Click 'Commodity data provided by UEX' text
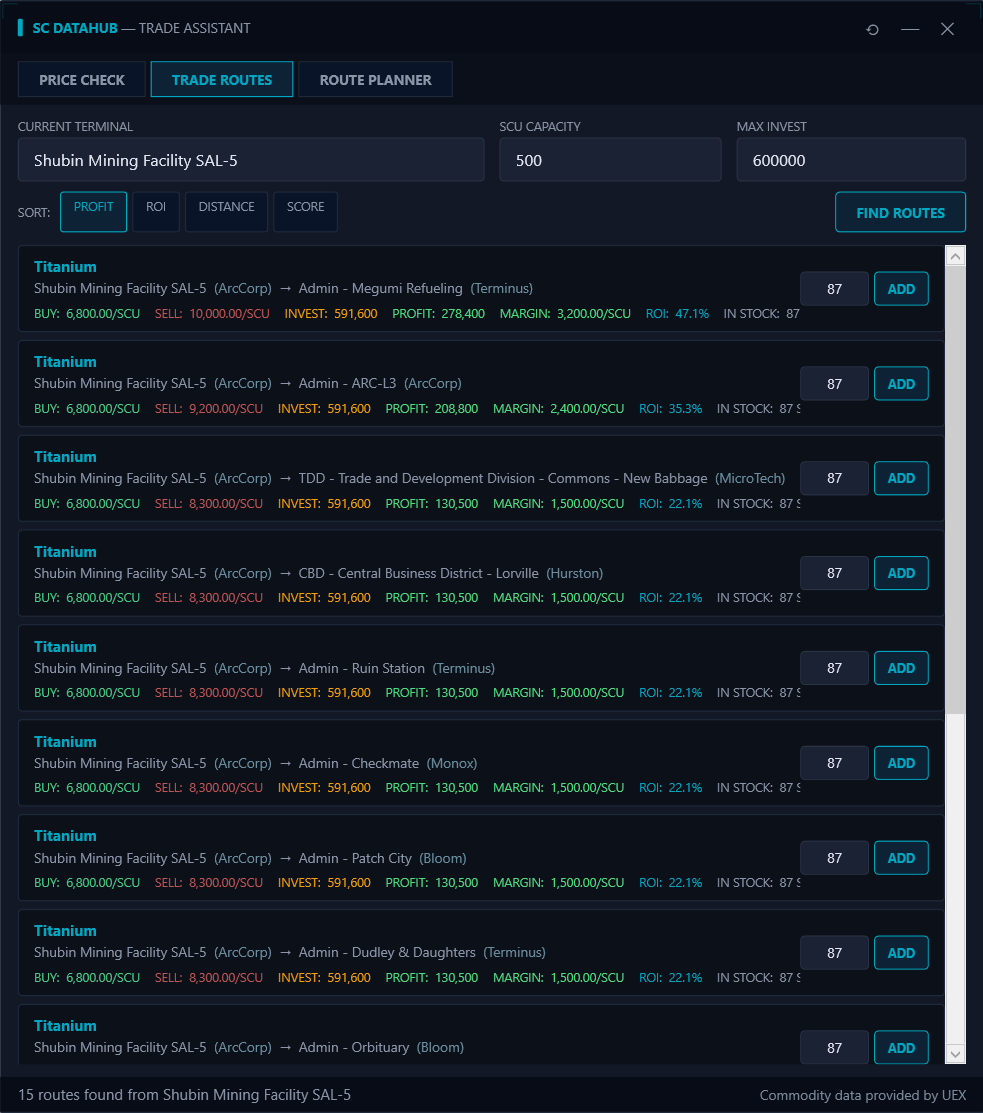Image resolution: width=983 pixels, height=1113 pixels. coord(863,1095)
